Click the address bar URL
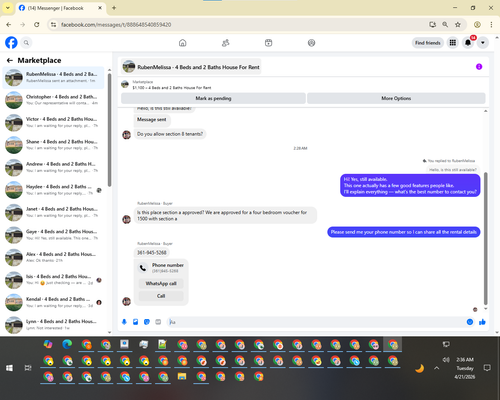500x400 pixels. click(116, 25)
